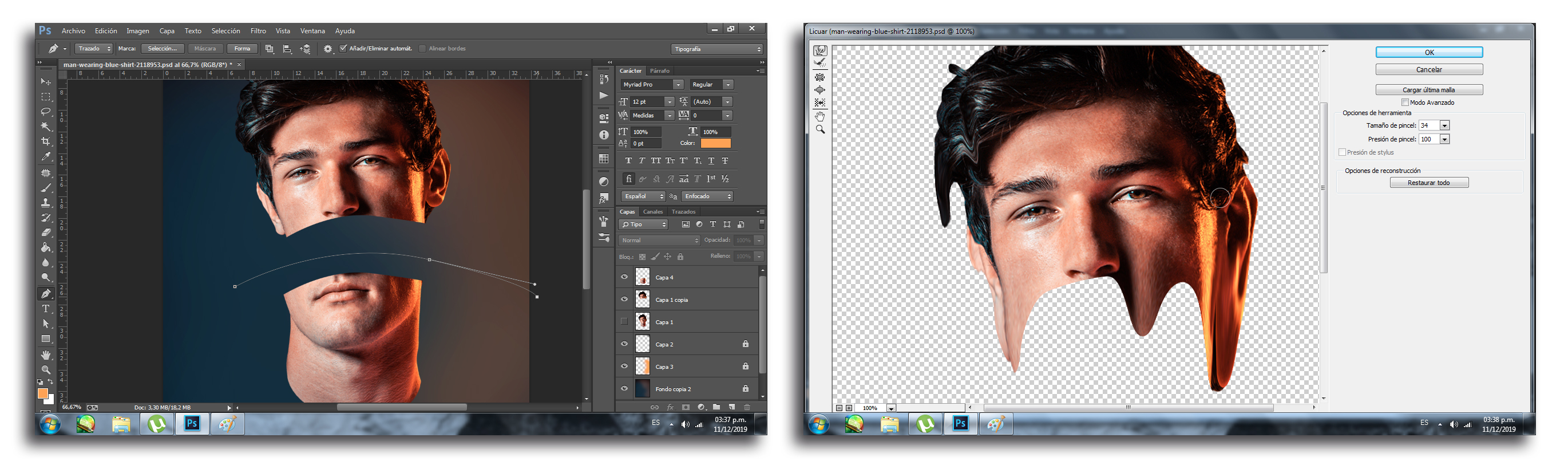Select the Capa 3 layer thumbnail
This screenshot has height=465, width=1568.
point(642,367)
